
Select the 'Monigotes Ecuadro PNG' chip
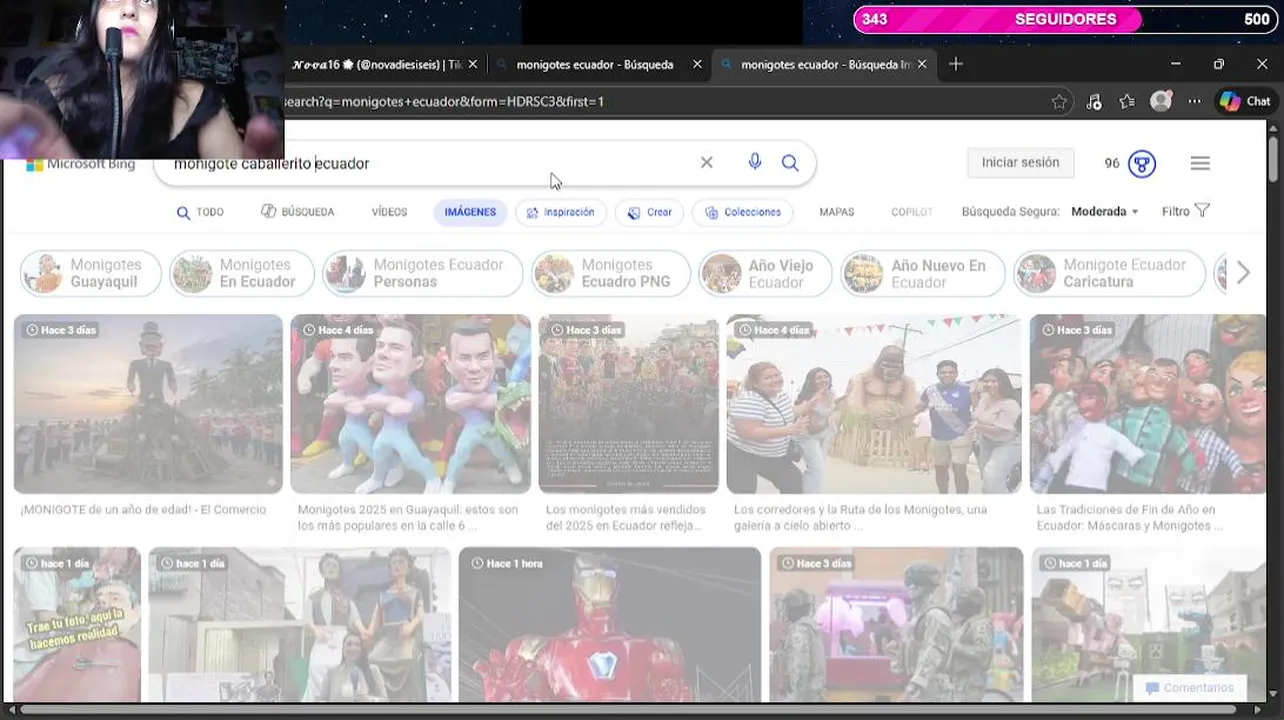coord(610,273)
